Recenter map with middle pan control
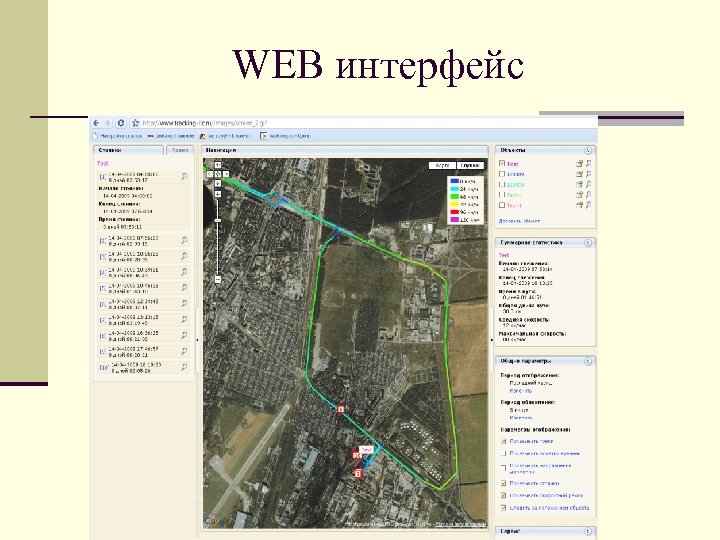Image resolution: width=720 pixels, height=540 pixels. 218,174
